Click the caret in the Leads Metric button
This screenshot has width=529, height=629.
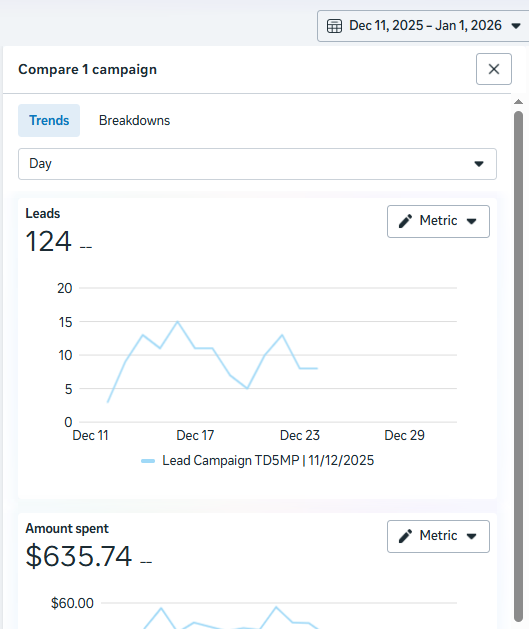[x=472, y=221]
